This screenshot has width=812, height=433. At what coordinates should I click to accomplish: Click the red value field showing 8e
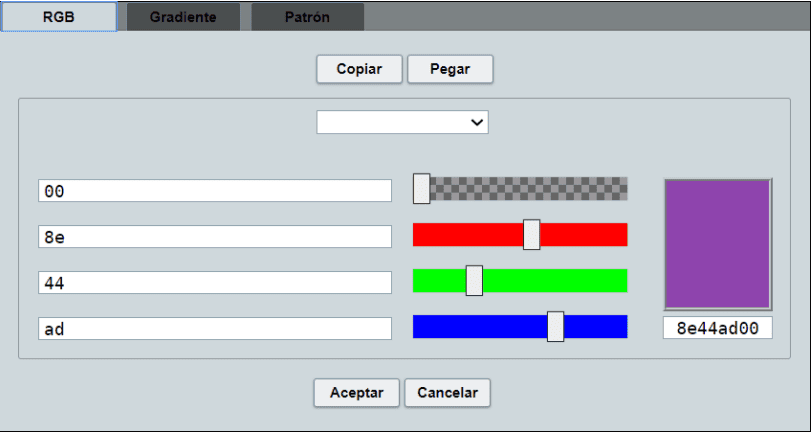pyautogui.click(x=214, y=237)
